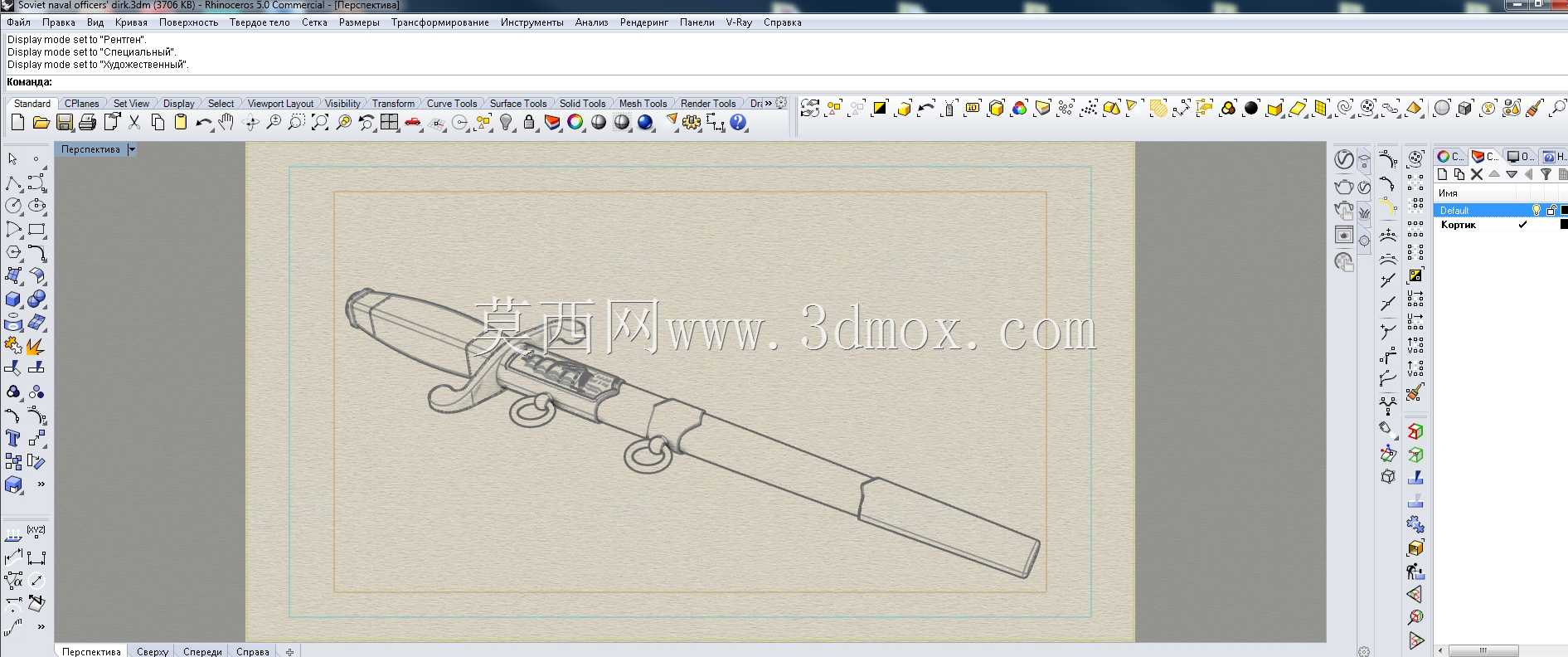Image resolution: width=1568 pixels, height=657 pixels.
Task: Open the Файл menu
Action: [x=19, y=22]
